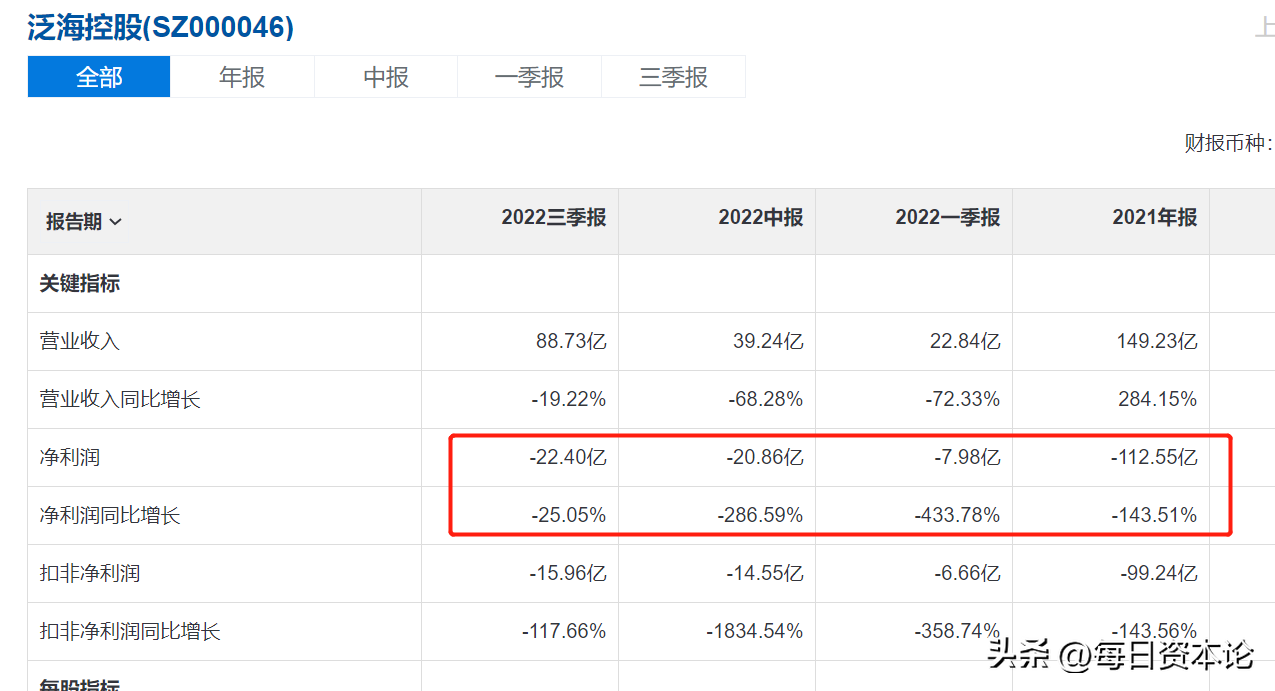This screenshot has width=1275, height=691.
Task: Click the 关键指标 section header
Action: point(80,283)
